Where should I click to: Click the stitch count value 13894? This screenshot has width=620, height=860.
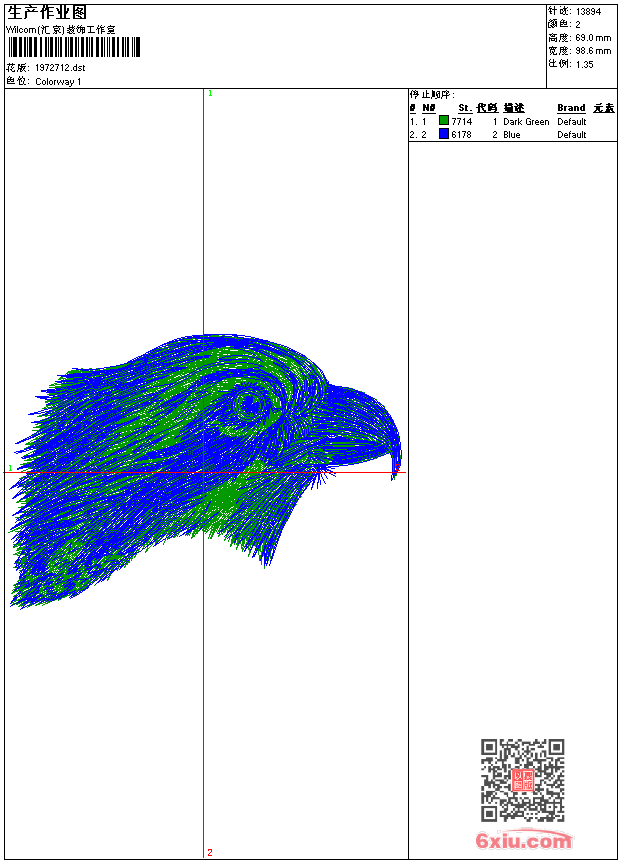pos(589,12)
